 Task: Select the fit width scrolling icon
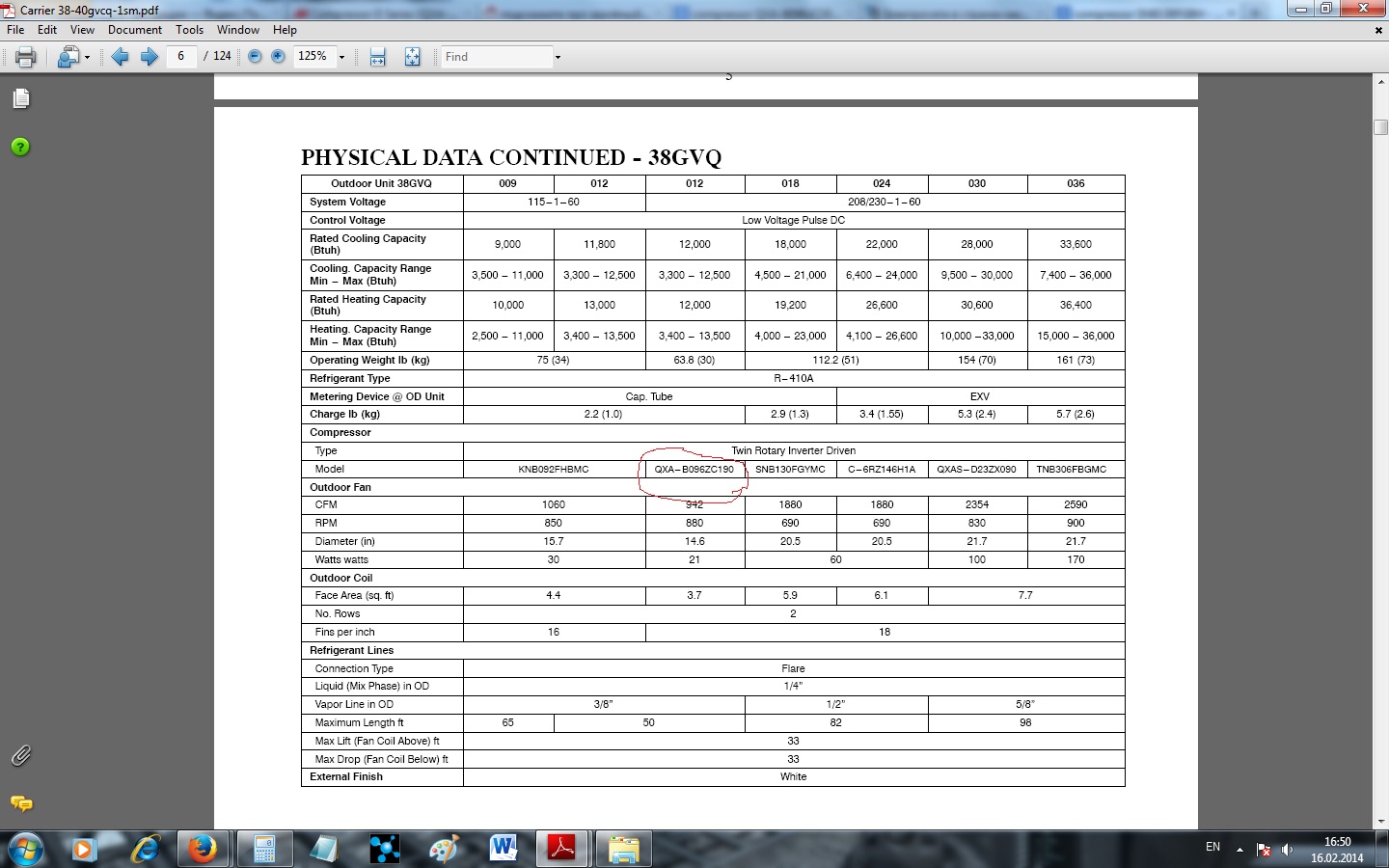tap(377, 57)
